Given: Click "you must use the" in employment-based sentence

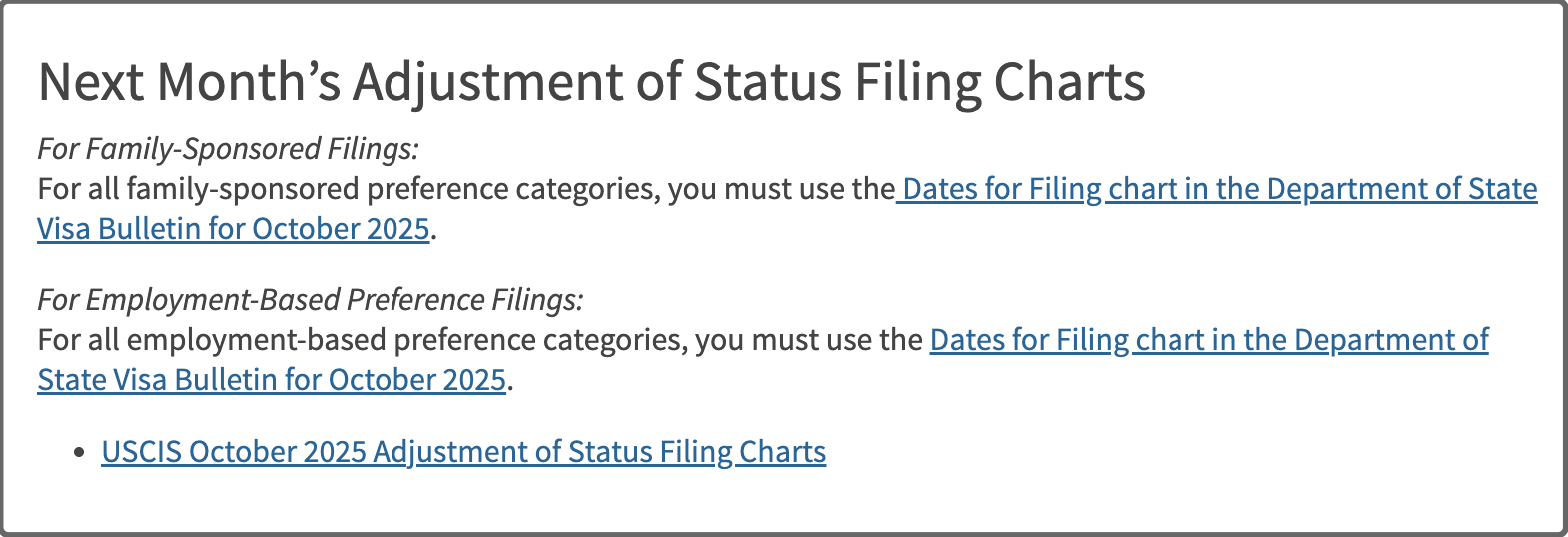Looking at the screenshot, I should point(809,340).
